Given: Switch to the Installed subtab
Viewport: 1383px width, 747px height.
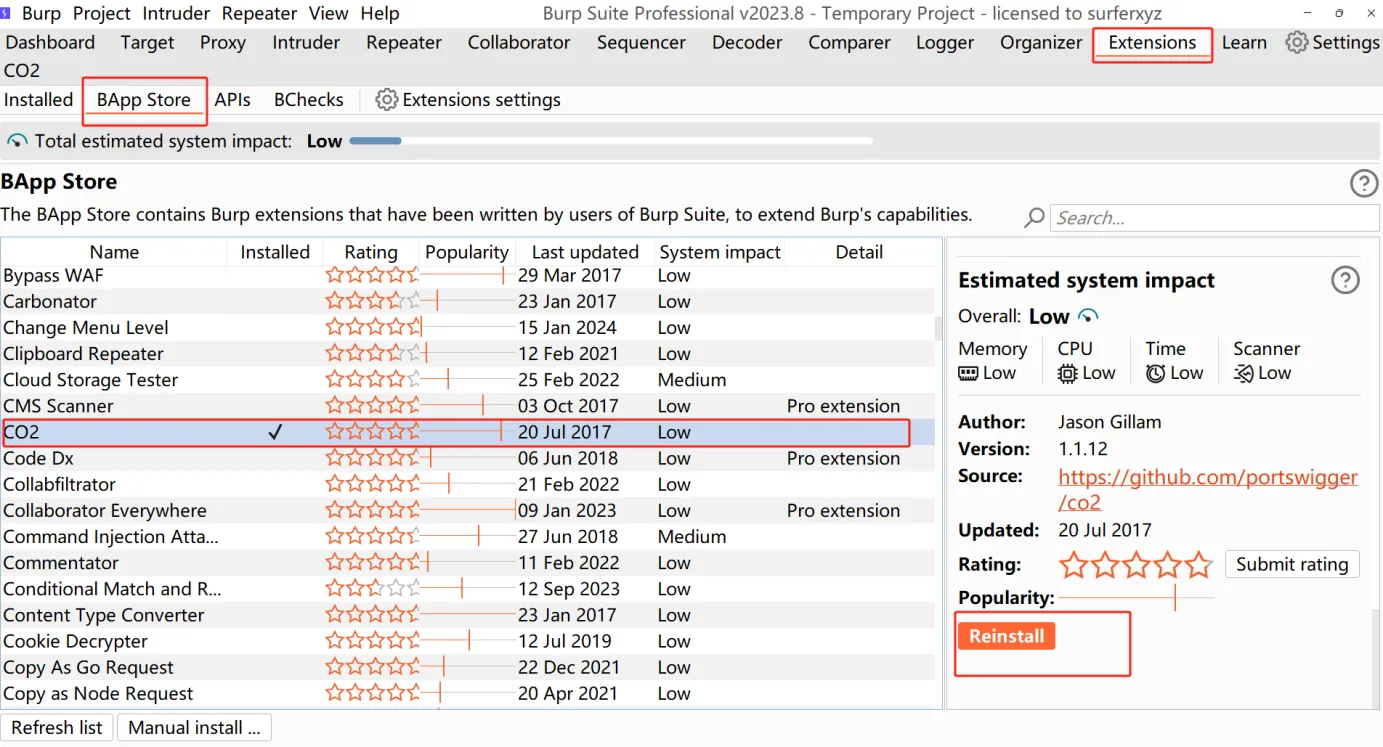Looking at the screenshot, I should point(38,100).
